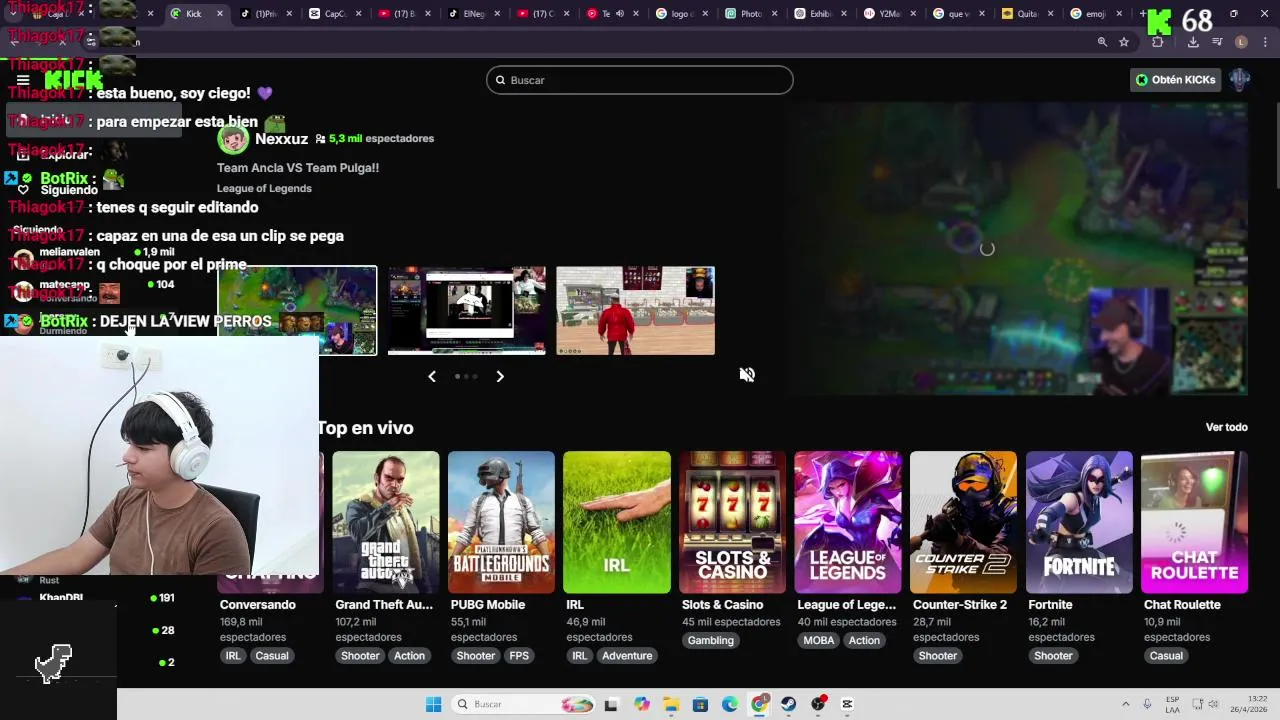Click the Obtén KICKs button
Screen dimensions: 1280x720
pyautogui.click(x=1176, y=80)
